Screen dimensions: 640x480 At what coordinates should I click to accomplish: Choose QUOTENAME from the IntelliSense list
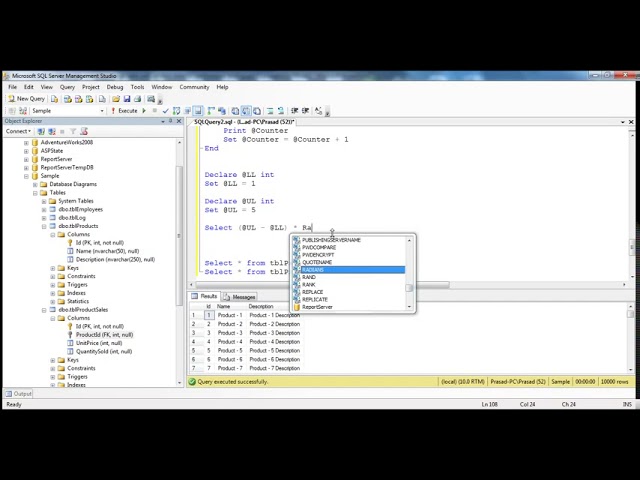coord(317,262)
